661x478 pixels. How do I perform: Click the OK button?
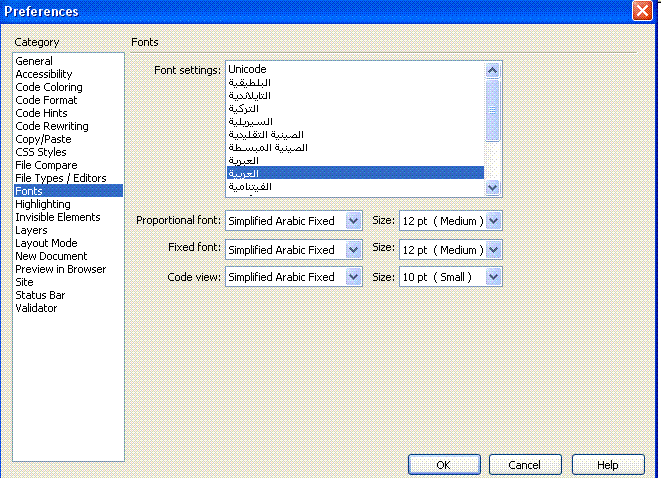point(444,465)
